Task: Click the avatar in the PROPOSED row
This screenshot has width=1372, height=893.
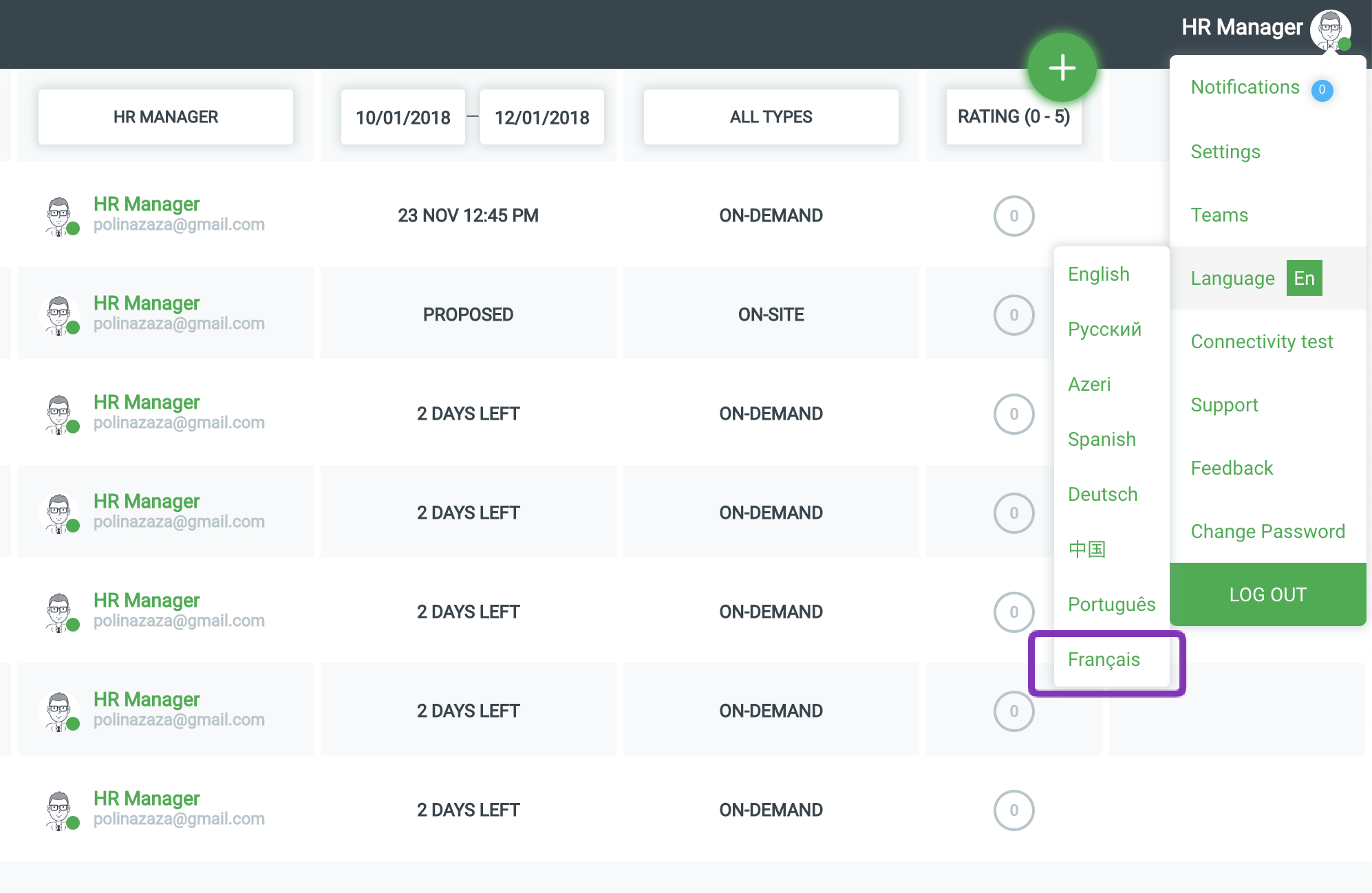Action: pos(60,314)
